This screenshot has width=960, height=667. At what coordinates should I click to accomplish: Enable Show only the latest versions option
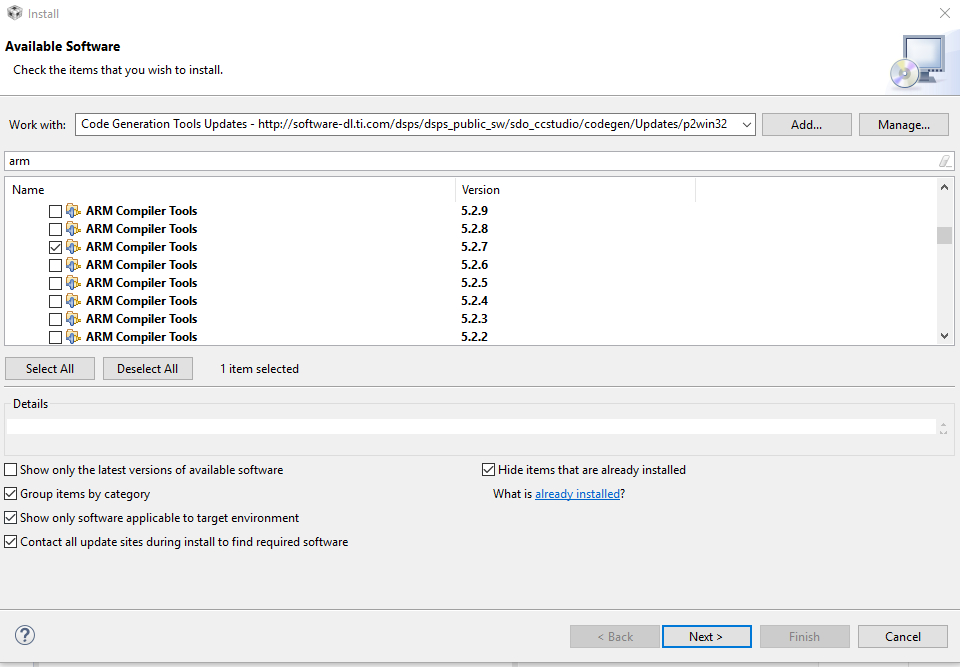pyautogui.click(x=11, y=470)
